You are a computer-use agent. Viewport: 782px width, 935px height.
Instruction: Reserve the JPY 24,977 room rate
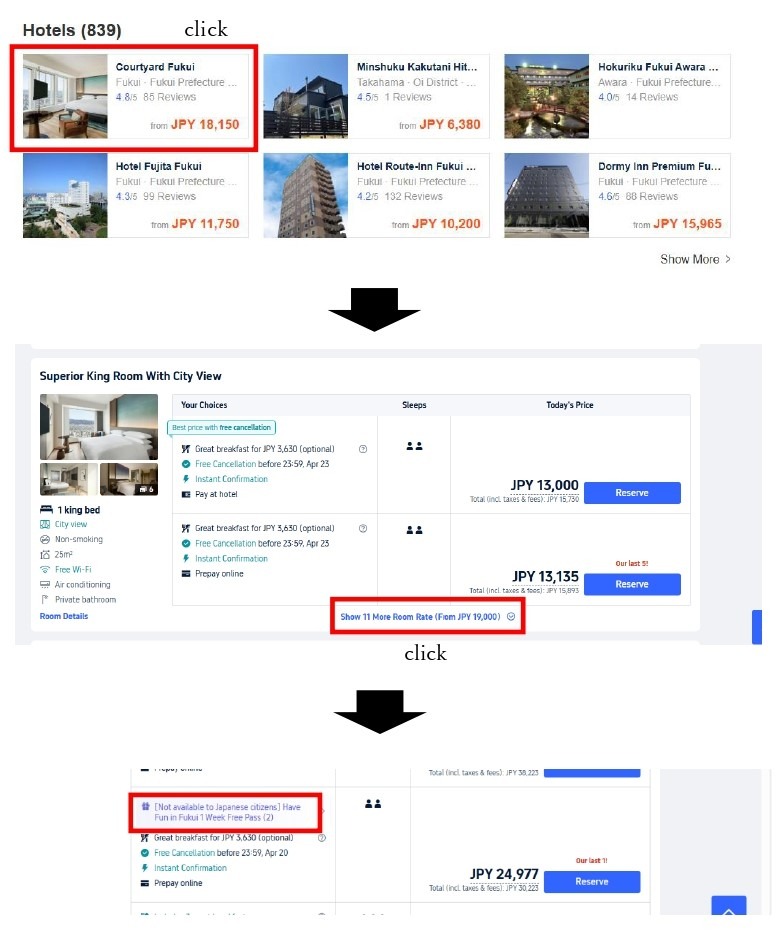point(592,882)
